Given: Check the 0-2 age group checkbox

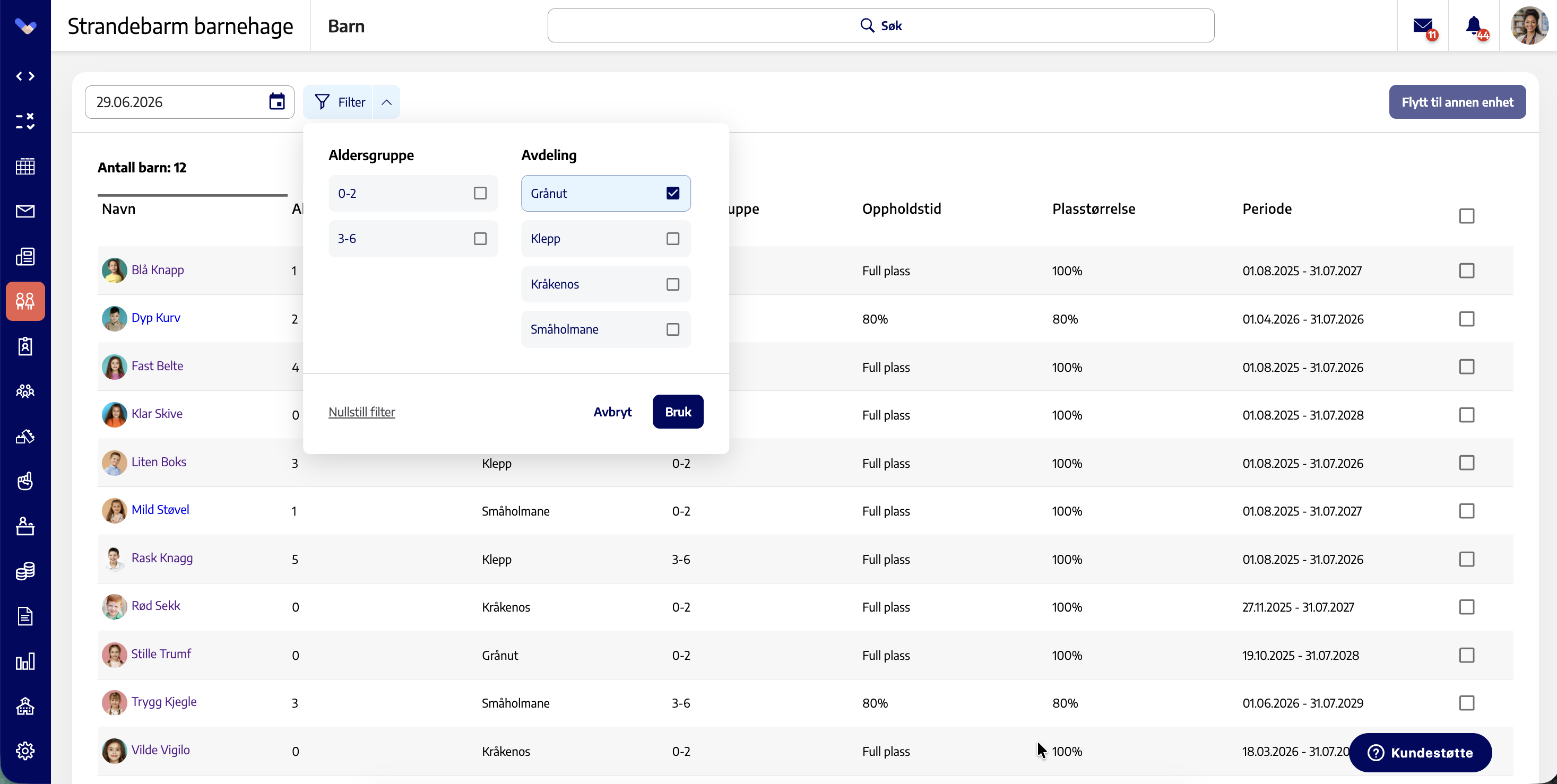Looking at the screenshot, I should pyautogui.click(x=480, y=193).
